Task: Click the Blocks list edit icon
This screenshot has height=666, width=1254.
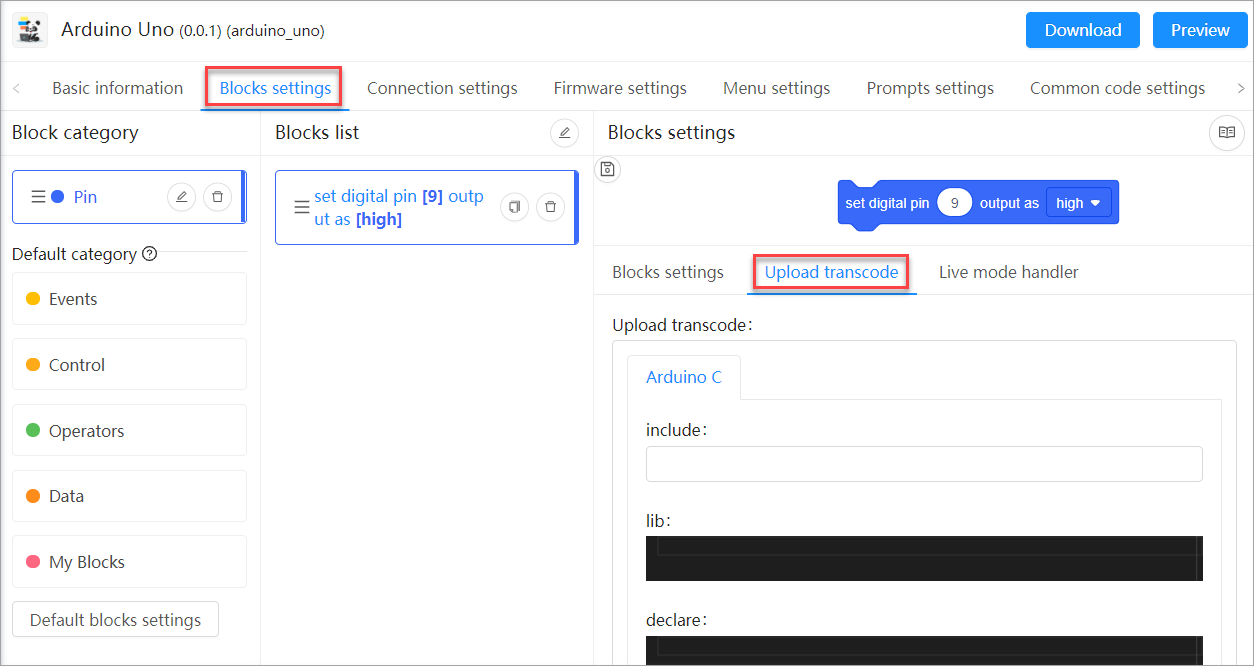Action: pos(564,133)
